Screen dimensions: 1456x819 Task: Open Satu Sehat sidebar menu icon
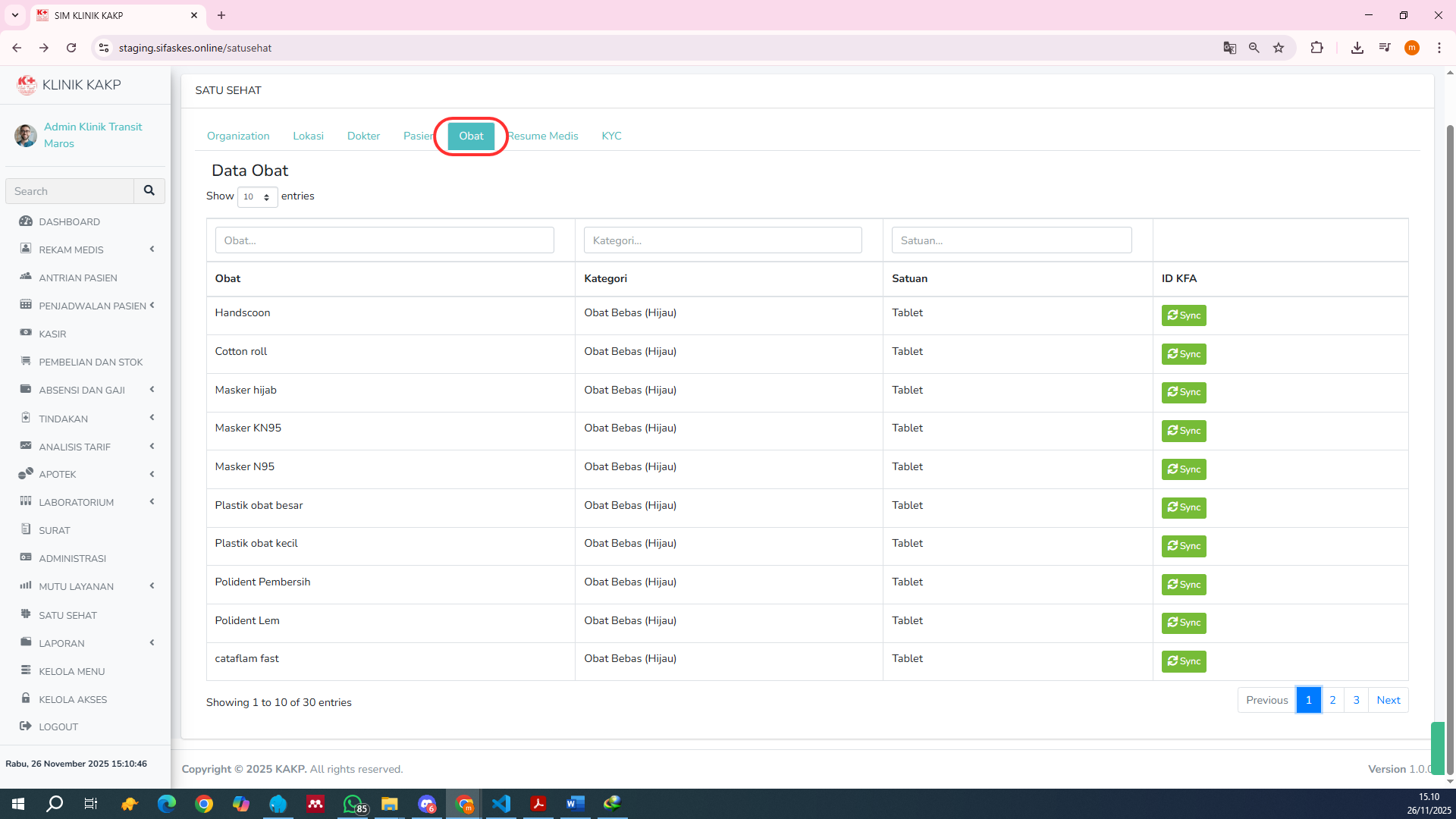tap(26, 614)
